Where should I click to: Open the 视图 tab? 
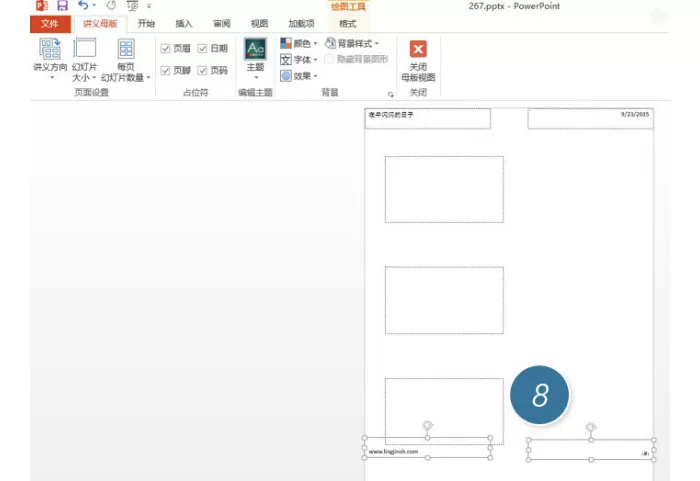click(259, 24)
